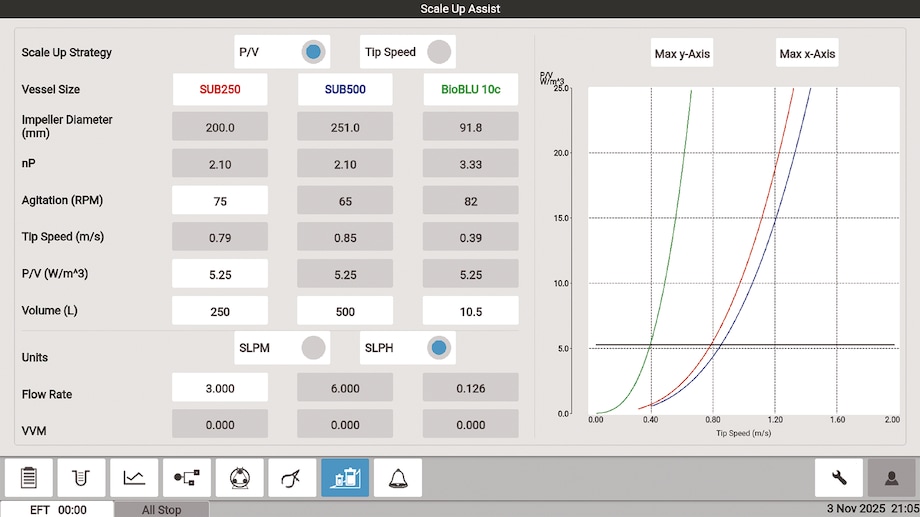The image size is (920, 517).
Task: Open the vessel beaker icon
Action: coord(81,478)
